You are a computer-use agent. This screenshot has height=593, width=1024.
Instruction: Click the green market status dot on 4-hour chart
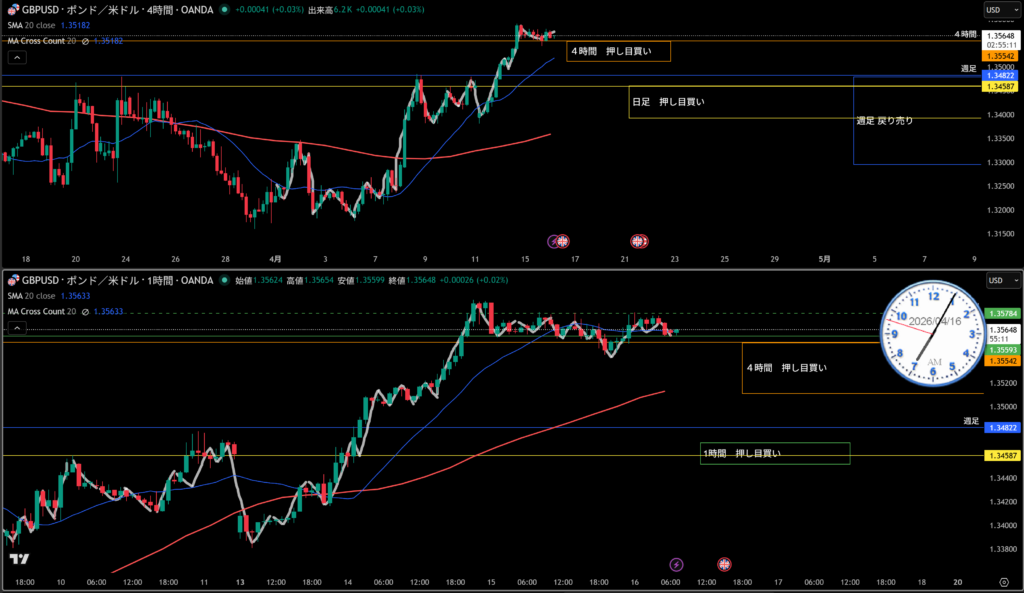click(226, 10)
